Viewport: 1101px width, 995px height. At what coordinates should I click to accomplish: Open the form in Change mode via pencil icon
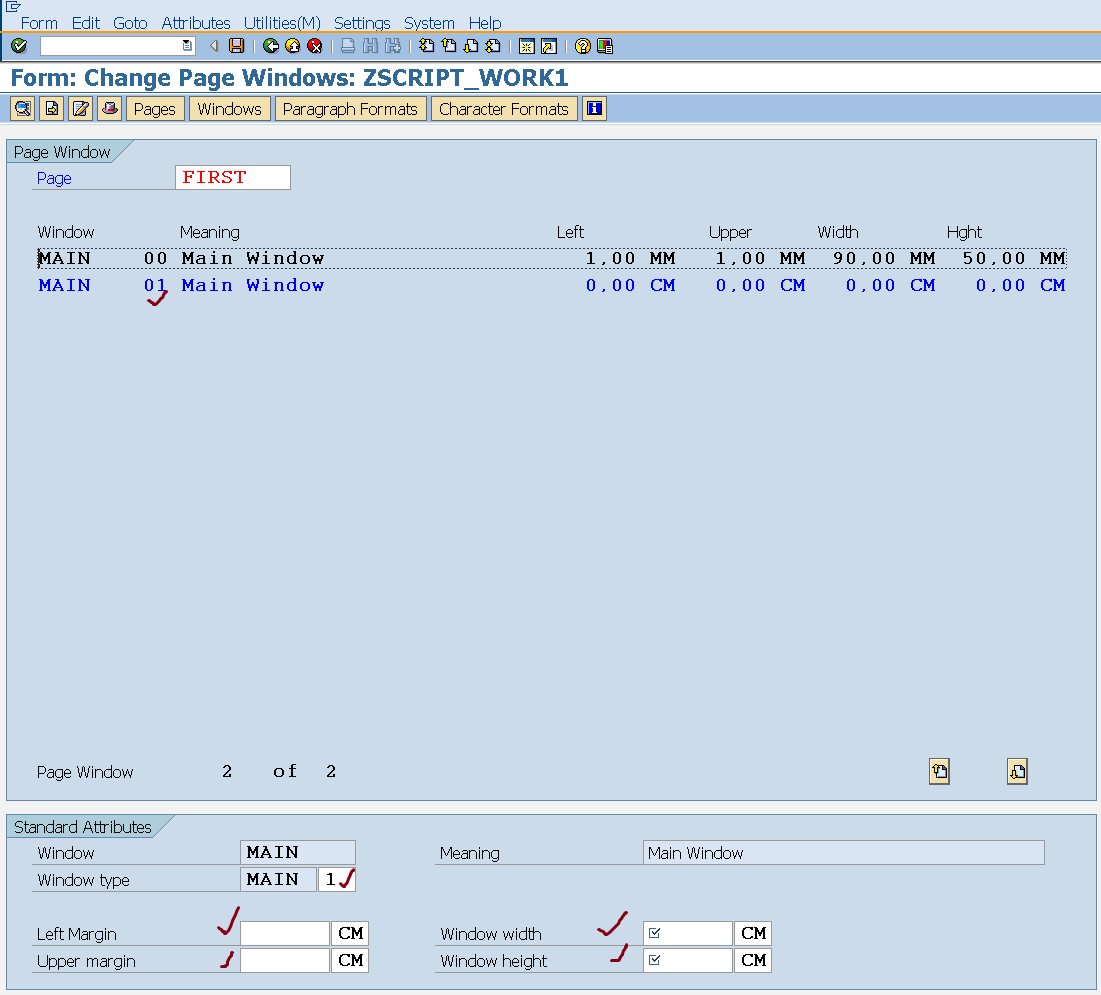pyautogui.click(x=79, y=108)
